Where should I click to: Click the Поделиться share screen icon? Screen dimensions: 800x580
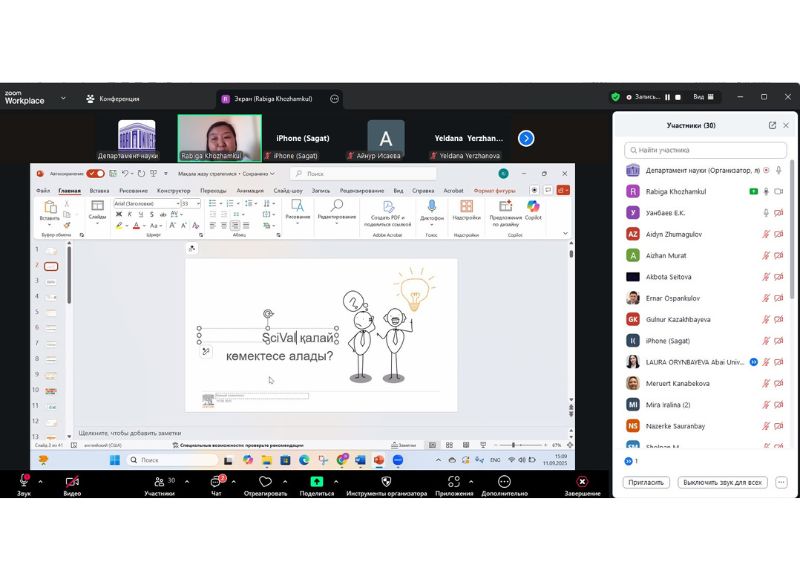[316, 482]
